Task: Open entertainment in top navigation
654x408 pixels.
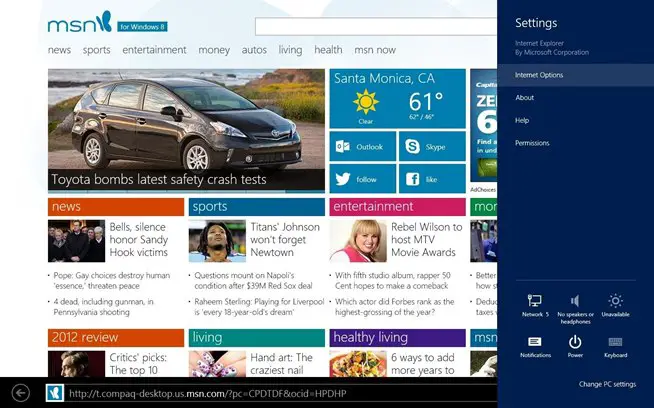Action: click(x=154, y=50)
